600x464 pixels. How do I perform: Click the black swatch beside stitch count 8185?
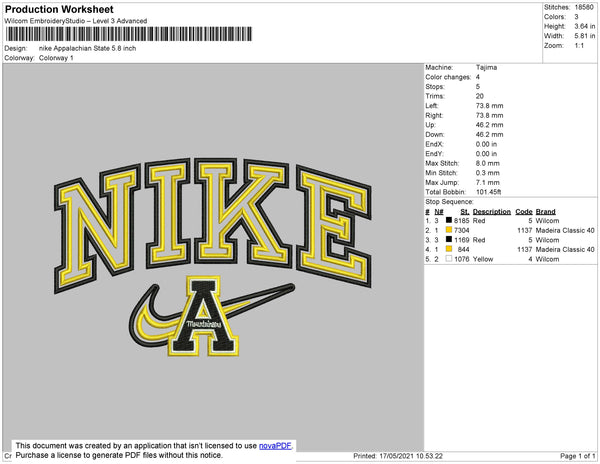coord(449,220)
